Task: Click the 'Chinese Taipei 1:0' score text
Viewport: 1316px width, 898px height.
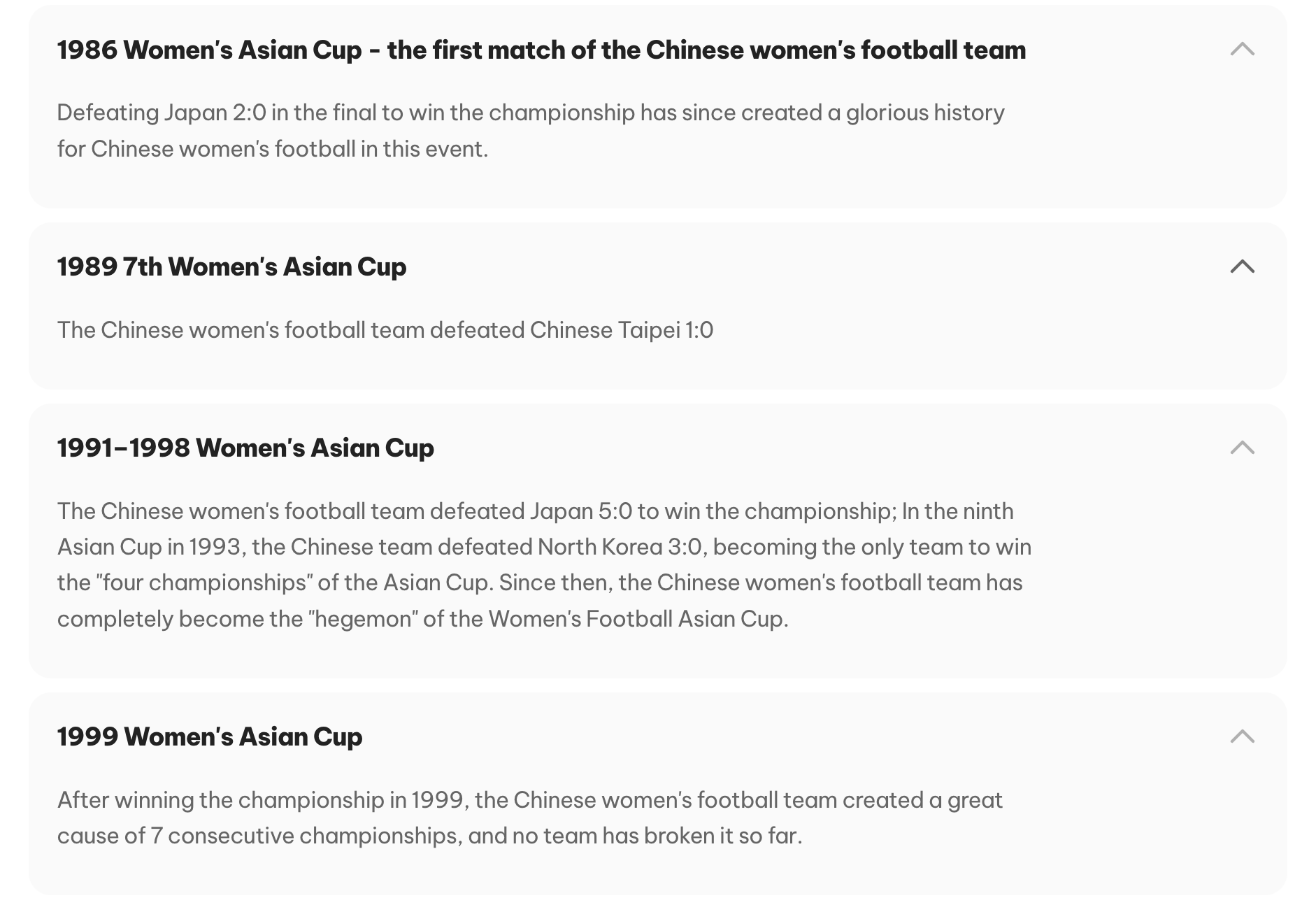Action: pos(622,330)
